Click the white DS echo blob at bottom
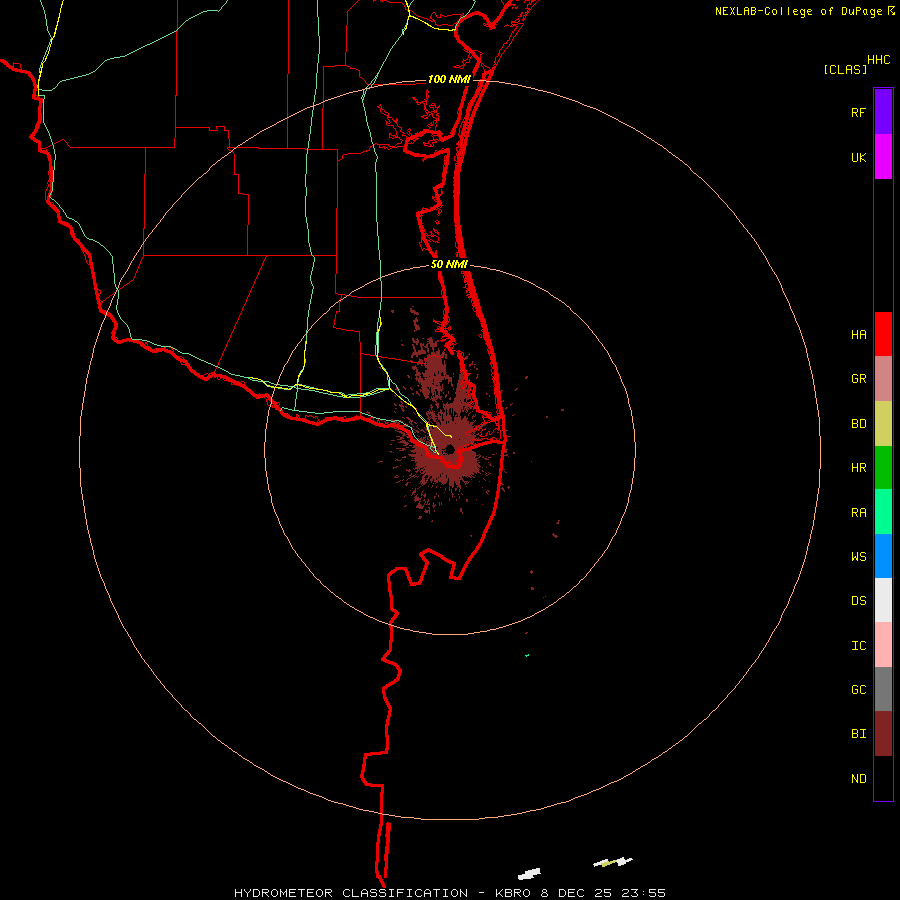The image size is (900, 900). (x=529, y=874)
